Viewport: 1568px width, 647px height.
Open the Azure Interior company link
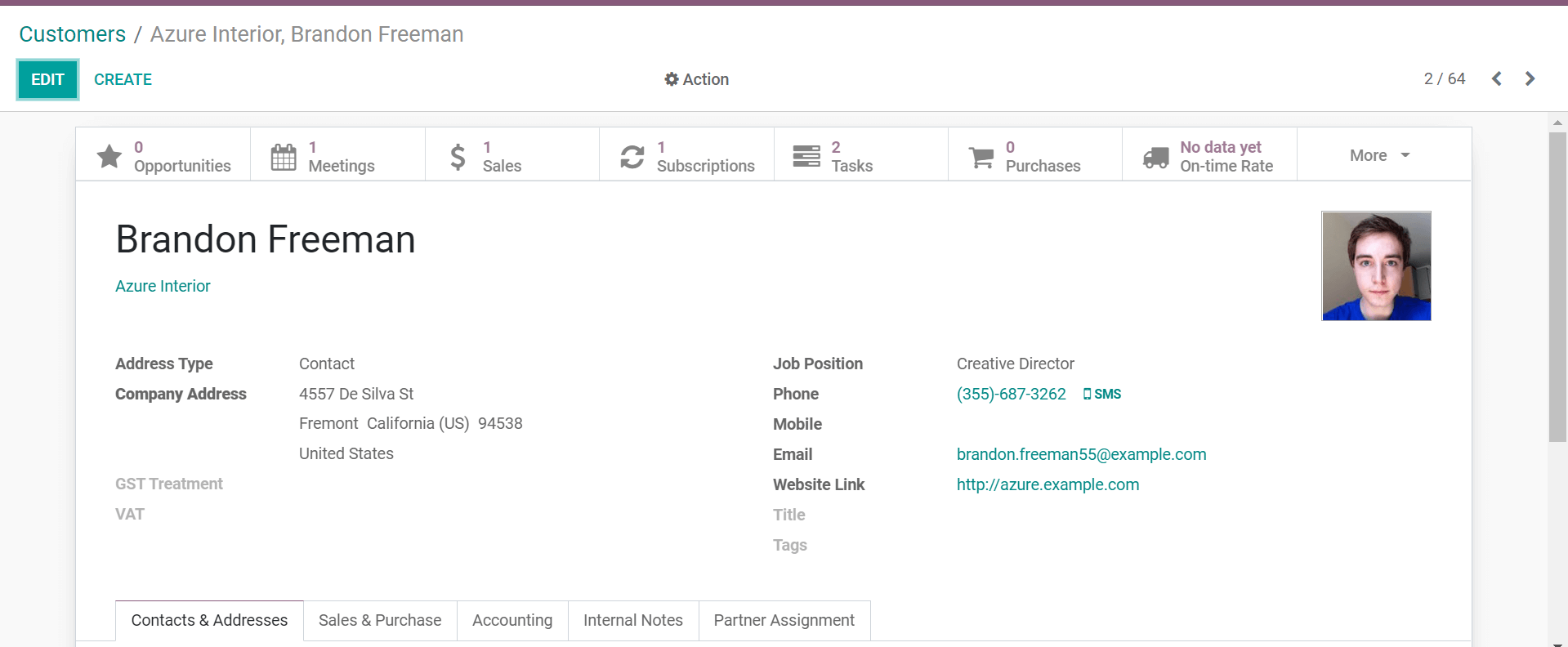(163, 286)
